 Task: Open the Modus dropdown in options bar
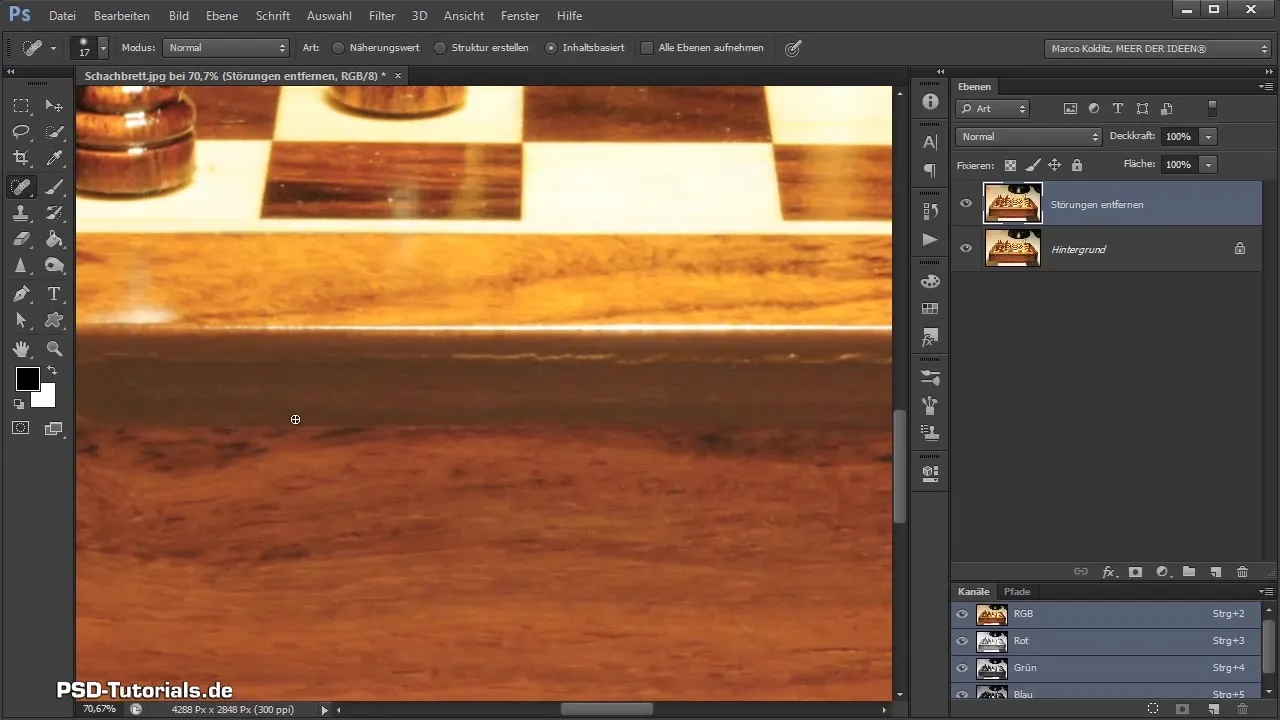coord(225,48)
